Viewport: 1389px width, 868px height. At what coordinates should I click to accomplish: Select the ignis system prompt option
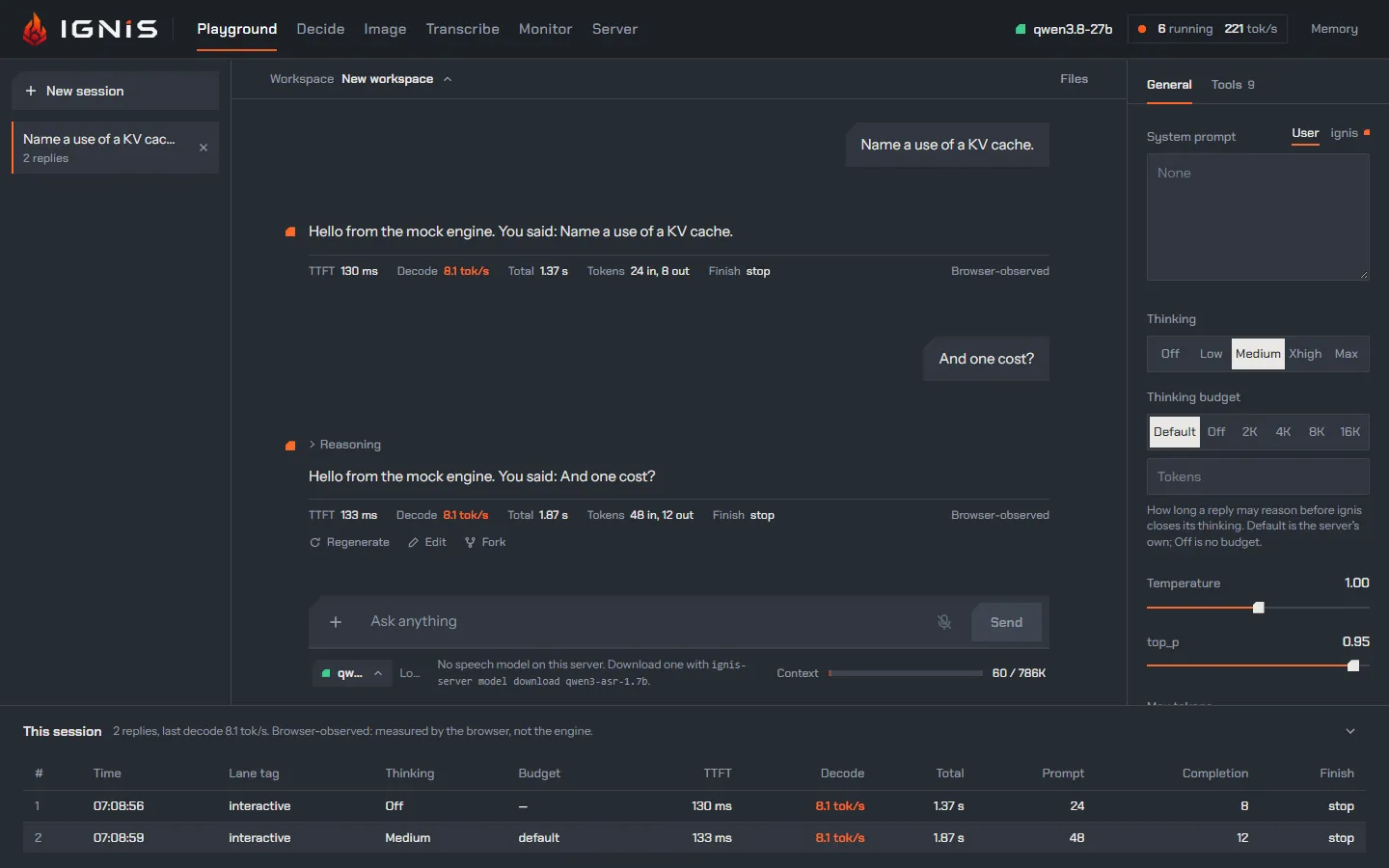[x=1344, y=133]
